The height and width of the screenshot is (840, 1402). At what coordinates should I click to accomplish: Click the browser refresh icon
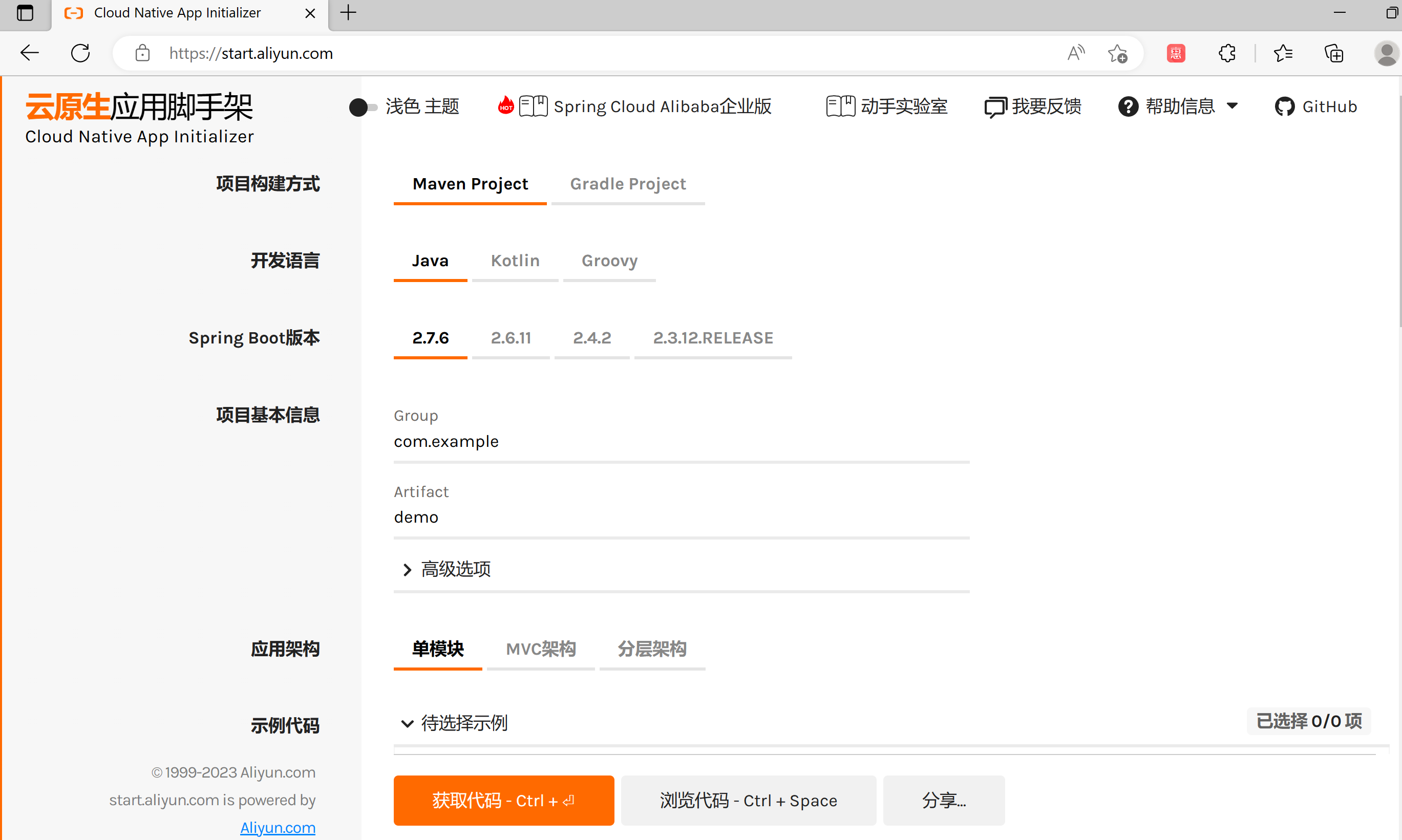tap(80, 53)
